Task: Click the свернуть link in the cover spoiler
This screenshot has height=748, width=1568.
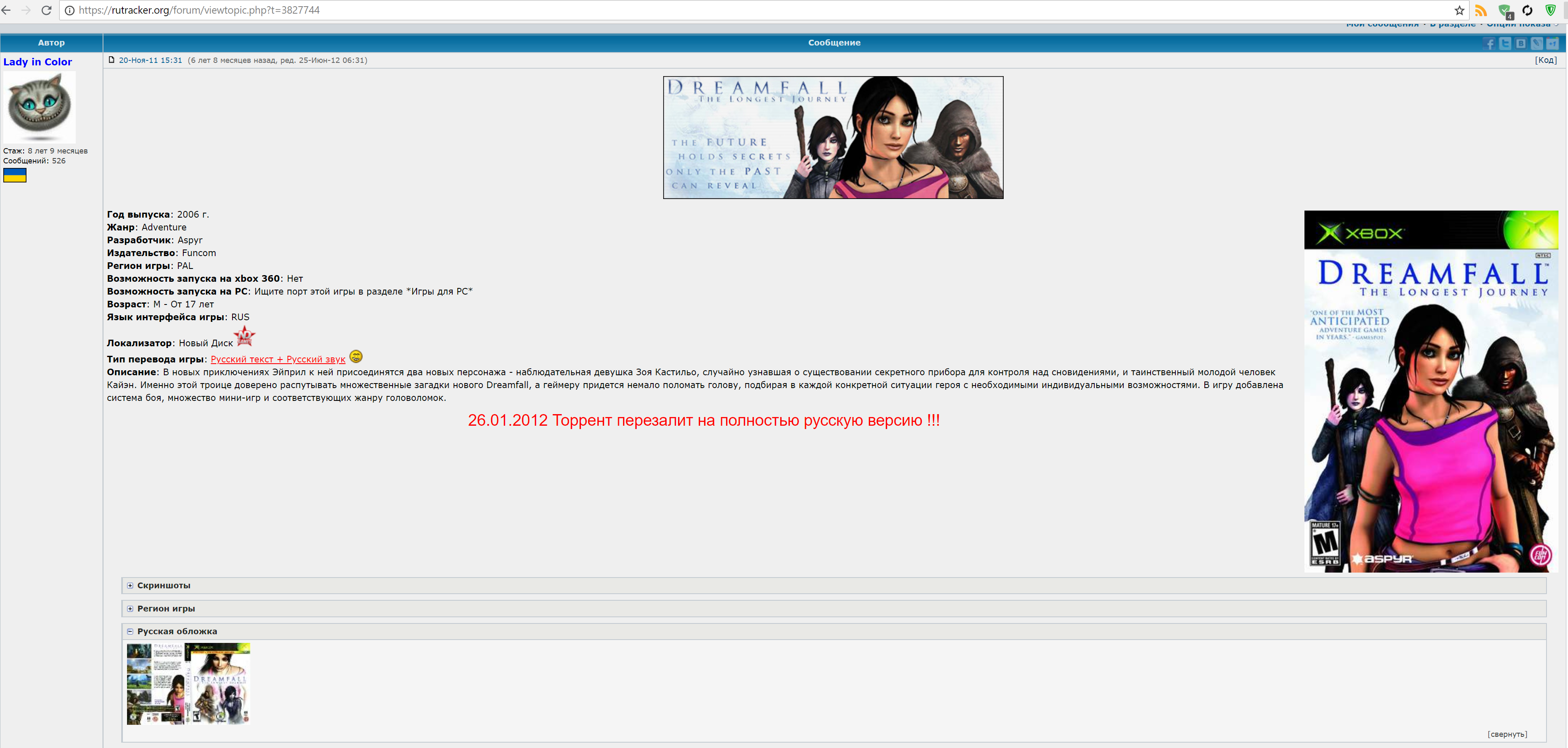Action: tap(1507, 734)
